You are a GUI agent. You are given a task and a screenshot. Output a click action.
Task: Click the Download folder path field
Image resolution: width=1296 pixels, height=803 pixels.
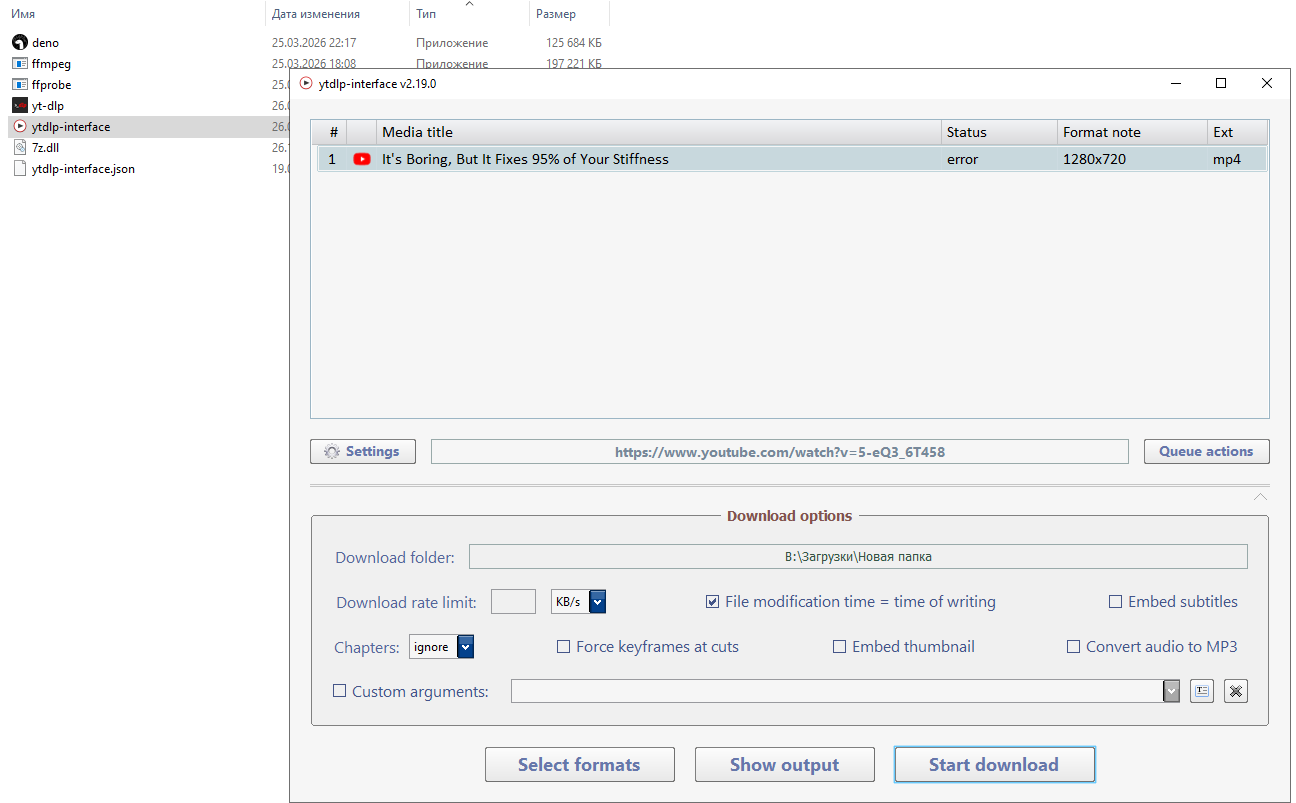pos(858,557)
